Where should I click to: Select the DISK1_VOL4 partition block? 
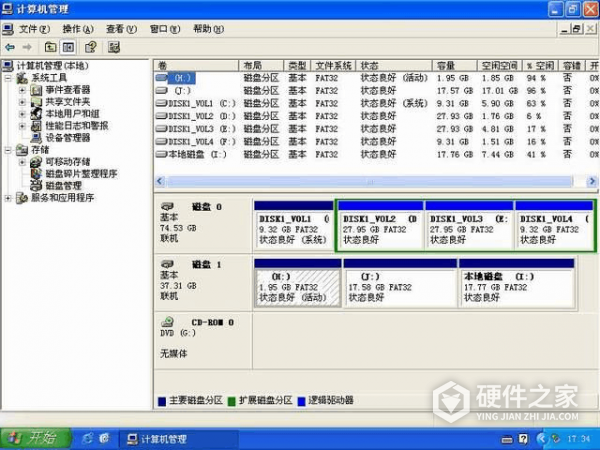click(x=554, y=225)
